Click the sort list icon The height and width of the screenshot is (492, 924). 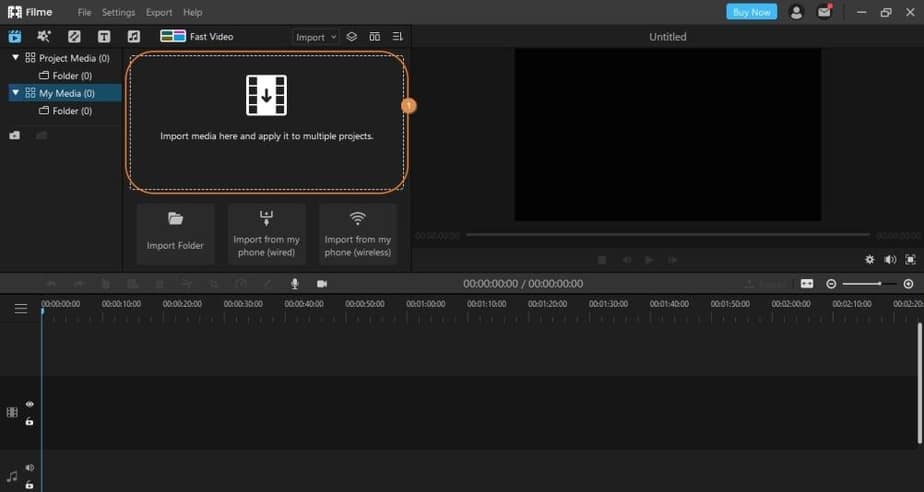pos(398,37)
